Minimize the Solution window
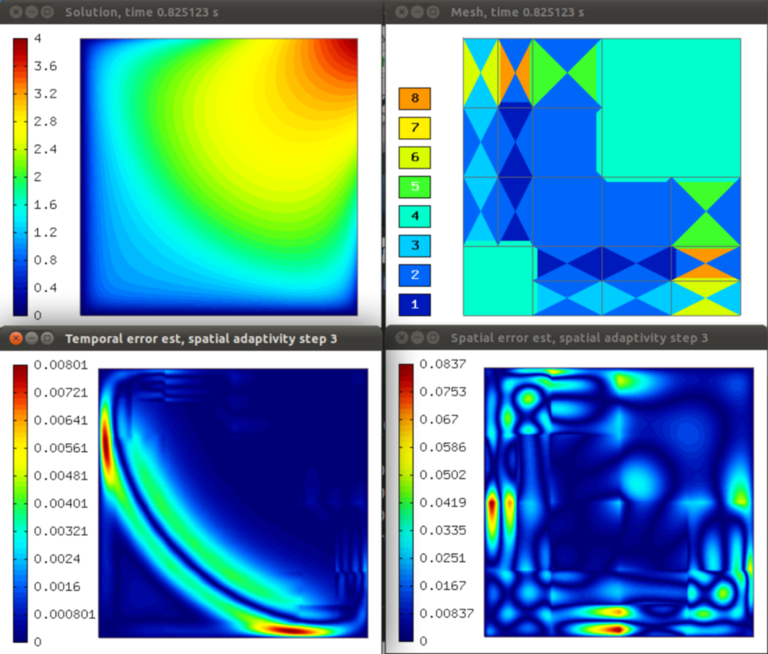Image resolution: width=768 pixels, height=654 pixels. (x=32, y=12)
